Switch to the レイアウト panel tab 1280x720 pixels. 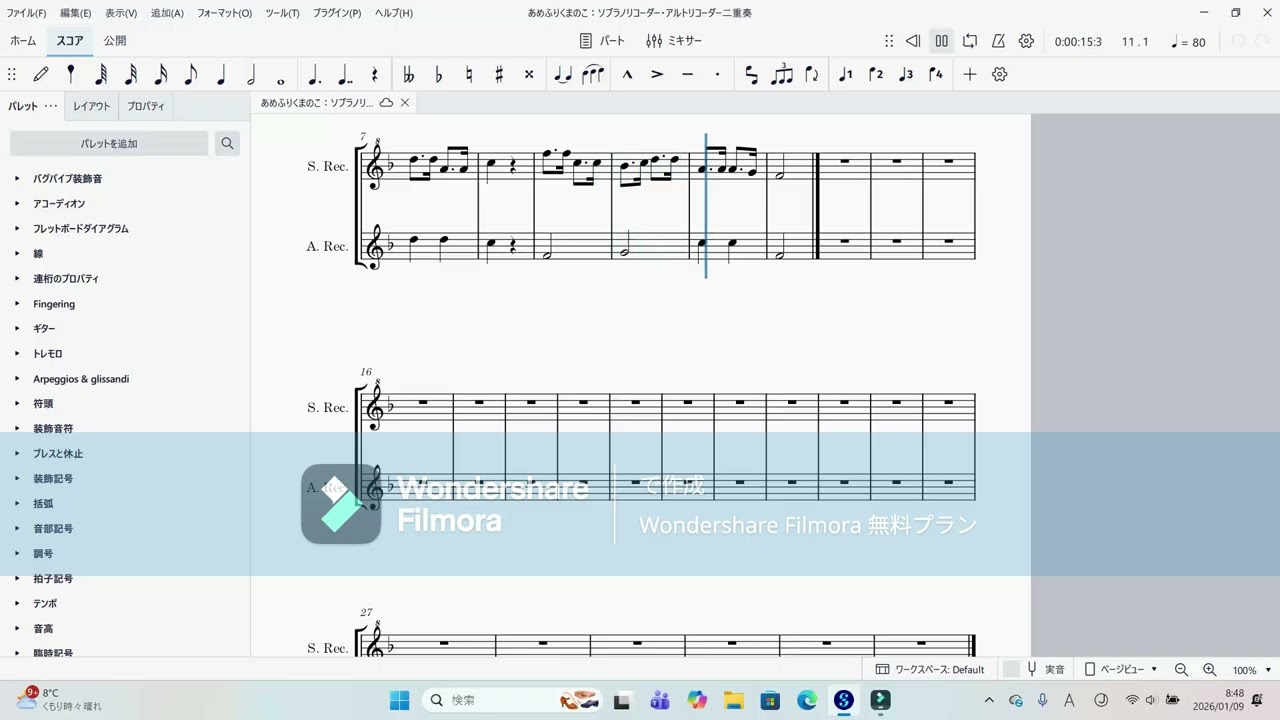click(x=92, y=106)
